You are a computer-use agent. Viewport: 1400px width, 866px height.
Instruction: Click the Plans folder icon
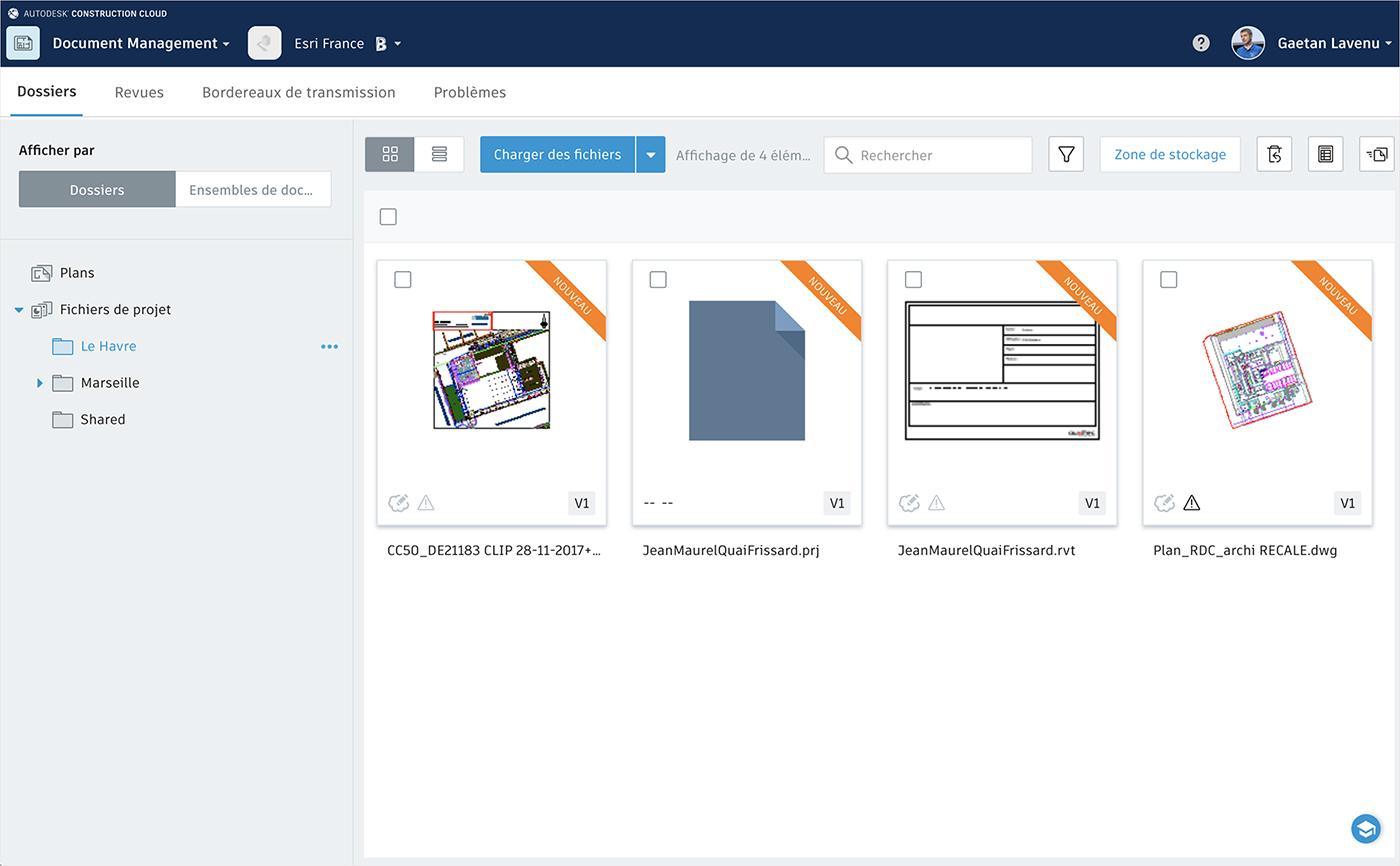[41, 273]
